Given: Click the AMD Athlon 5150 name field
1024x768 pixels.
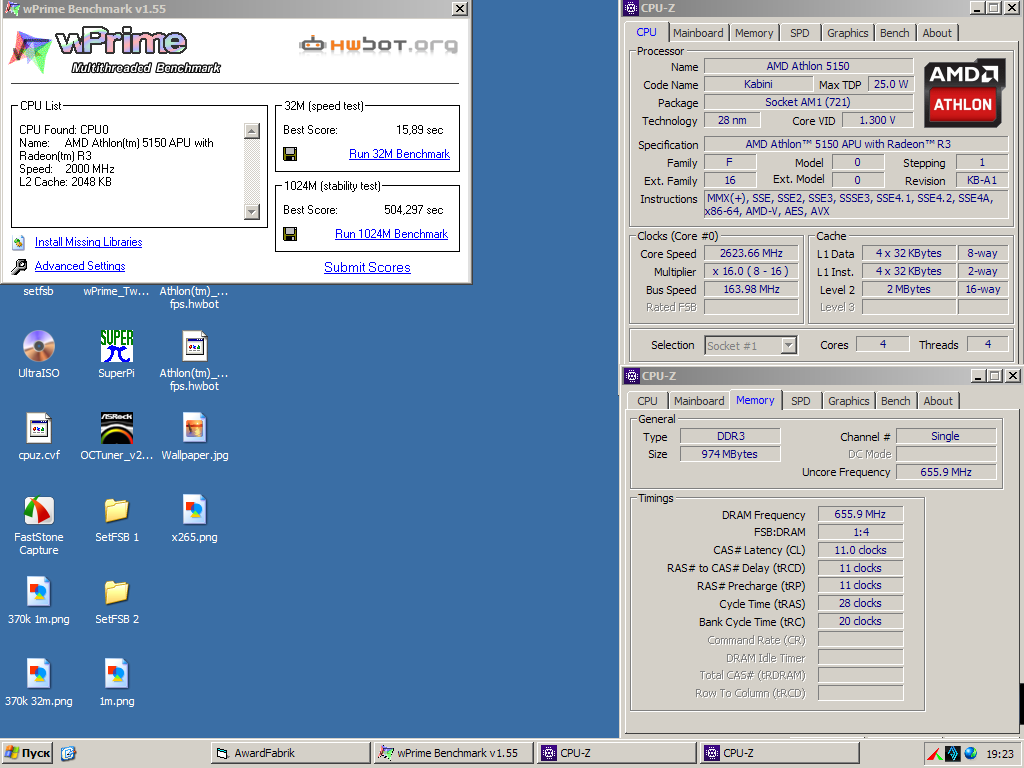Looking at the screenshot, I should (x=808, y=66).
